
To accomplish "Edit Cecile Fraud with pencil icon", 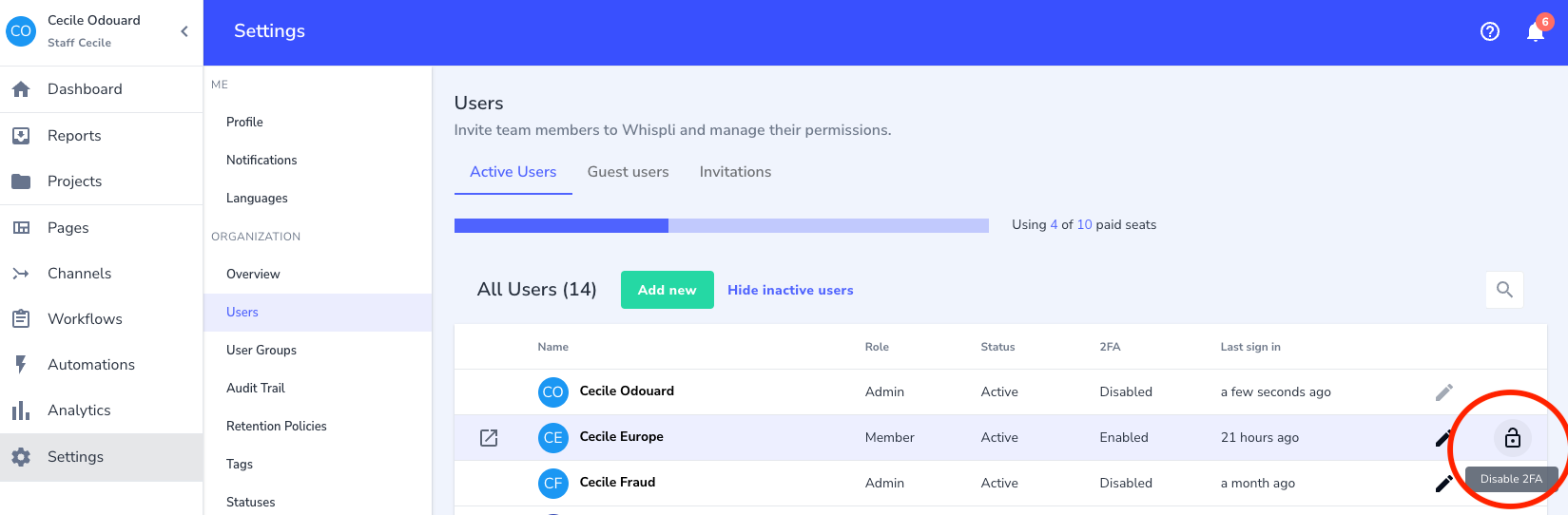I will (x=1442, y=484).
